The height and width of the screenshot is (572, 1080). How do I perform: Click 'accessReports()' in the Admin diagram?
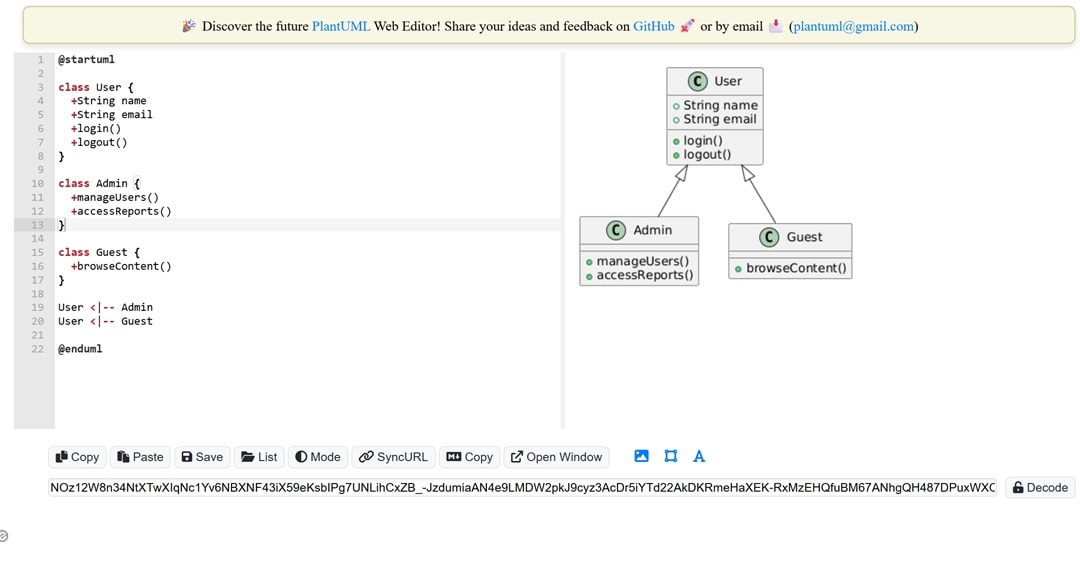pyautogui.click(x=645, y=275)
